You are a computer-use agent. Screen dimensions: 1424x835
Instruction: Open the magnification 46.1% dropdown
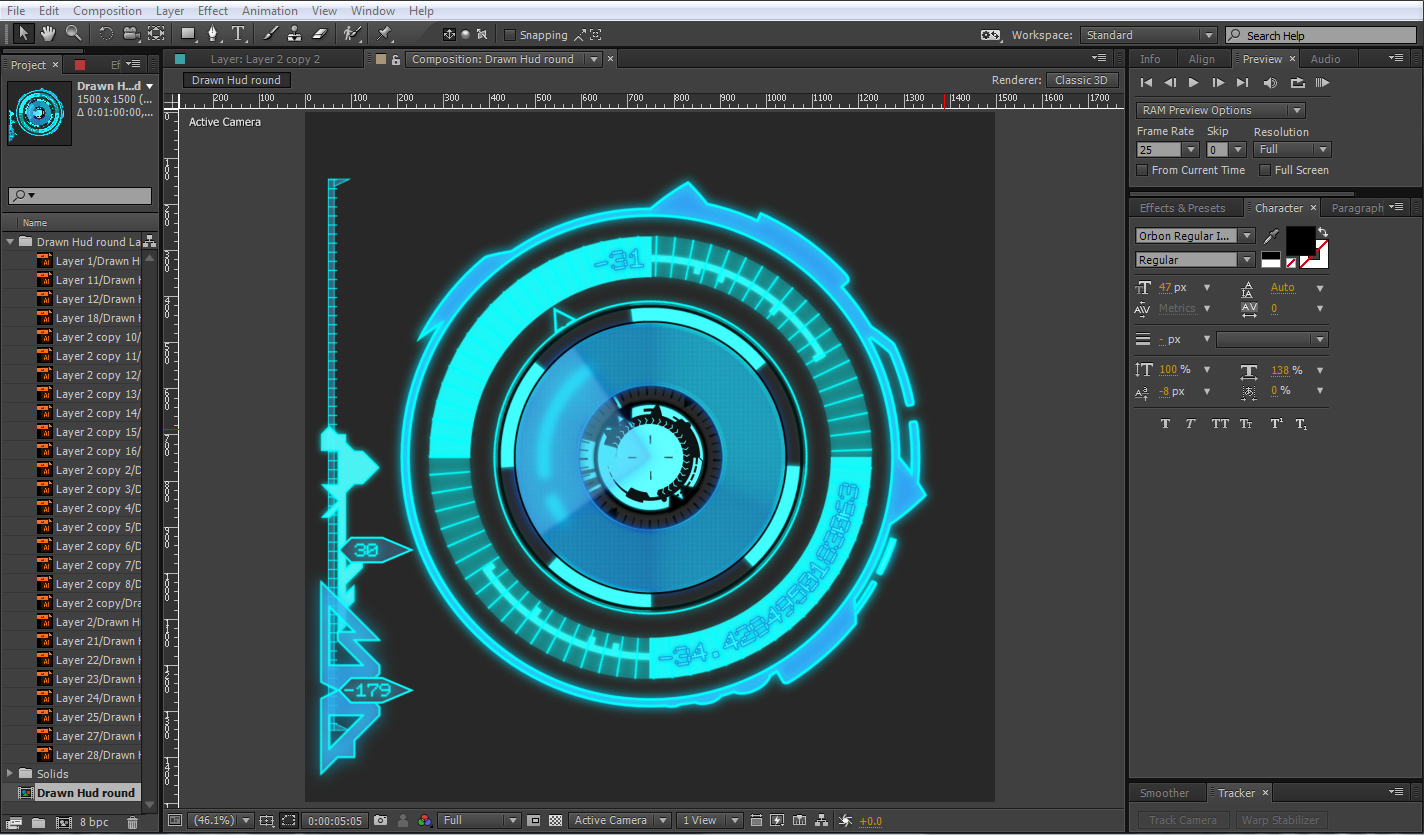coord(221,820)
